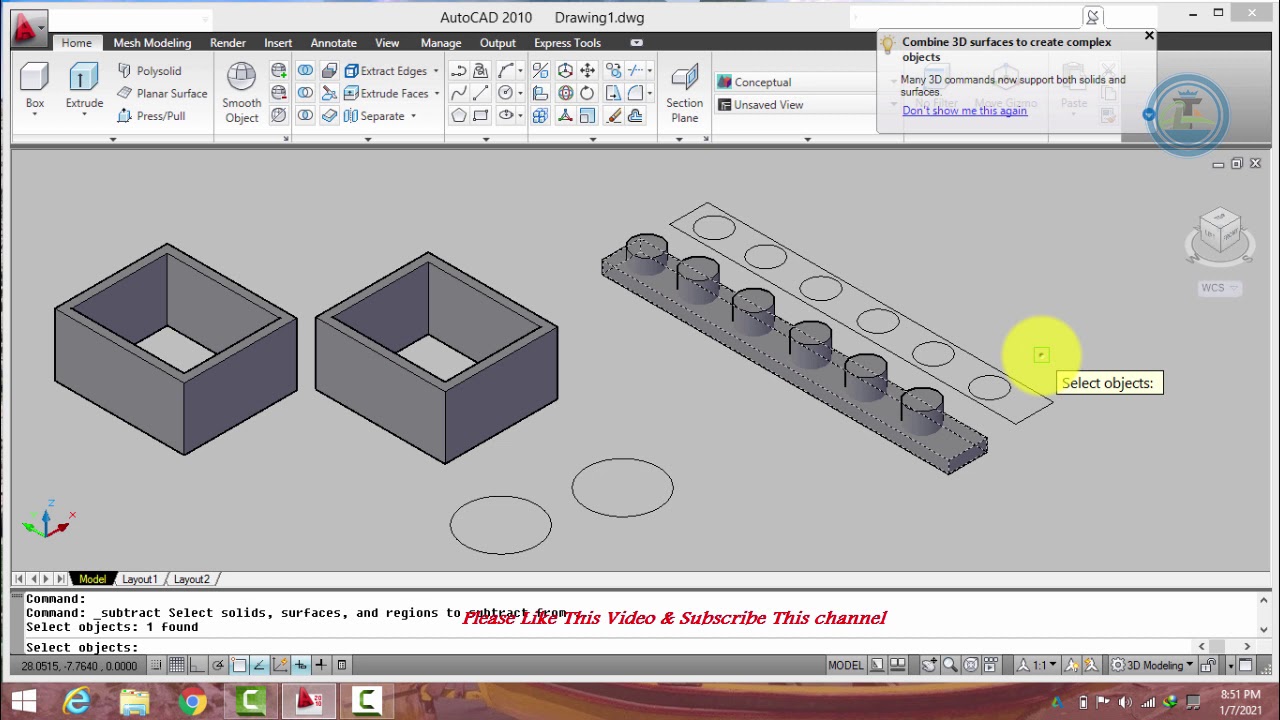Activate the Extrude tool
1280x720 pixels.
[x=84, y=84]
